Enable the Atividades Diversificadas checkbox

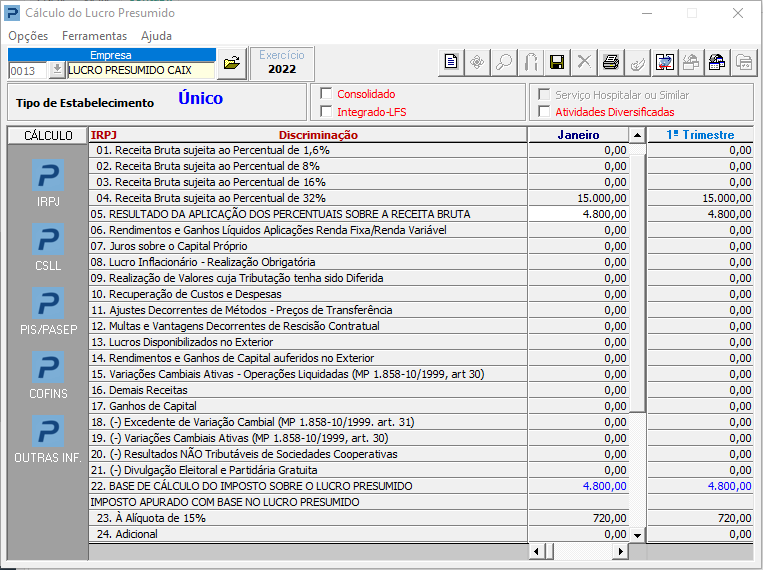pyautogui.click(x=544, y=111)
